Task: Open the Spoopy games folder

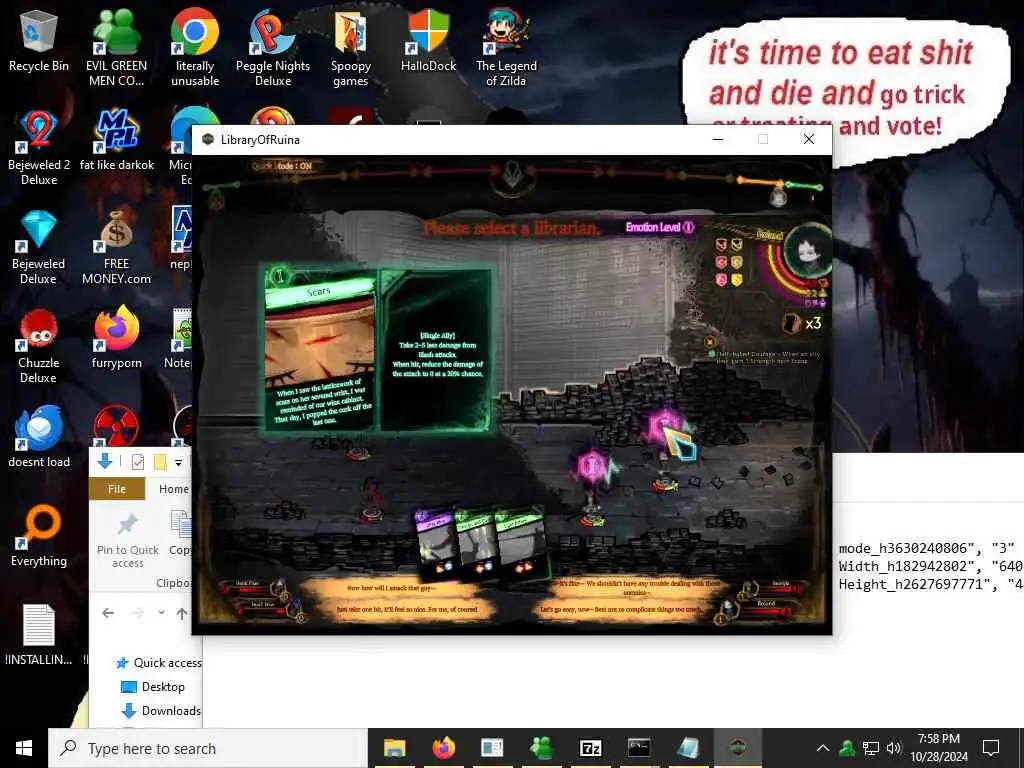Action: (x=351, y=49)
